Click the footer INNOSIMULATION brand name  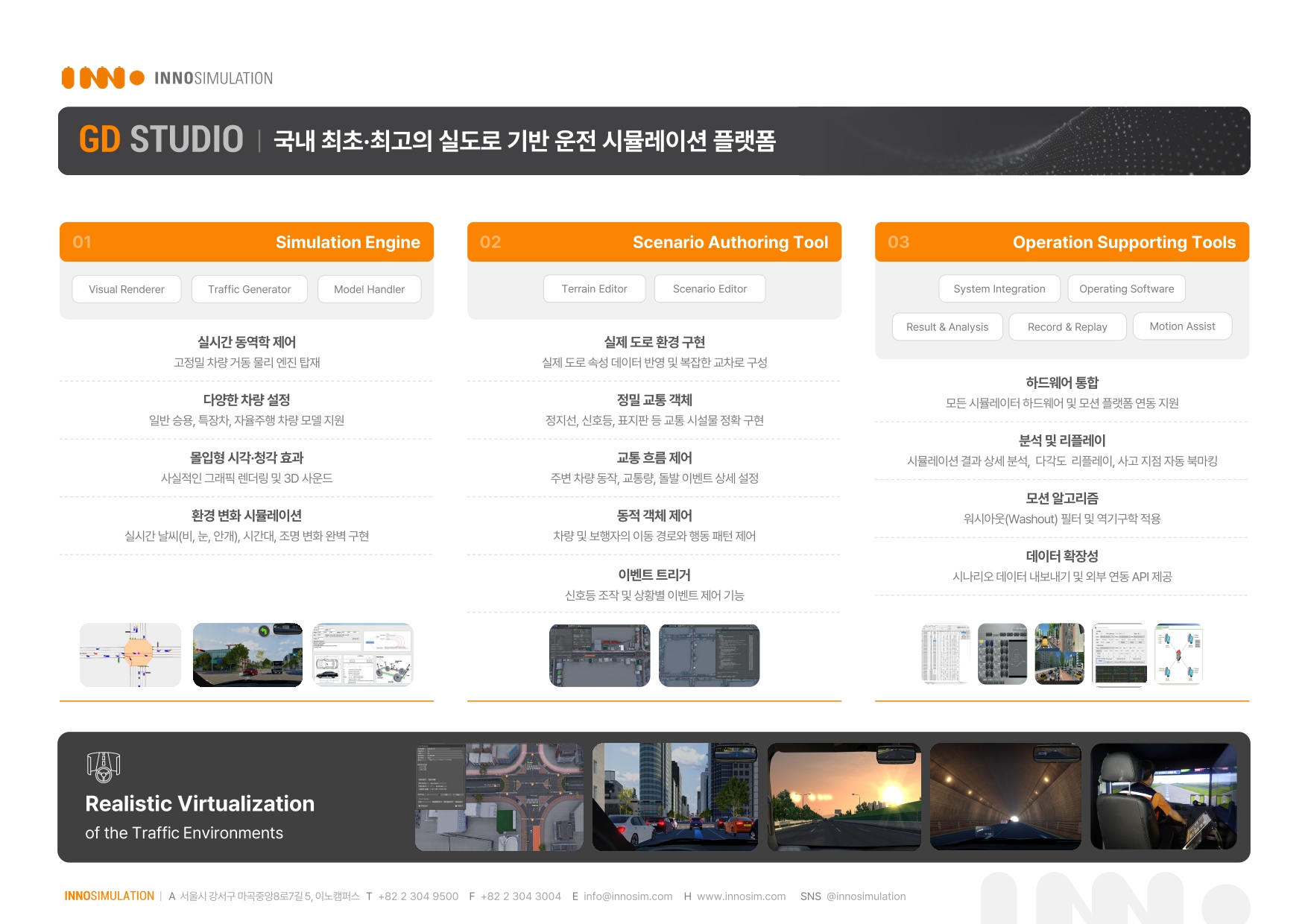(110, 896)
